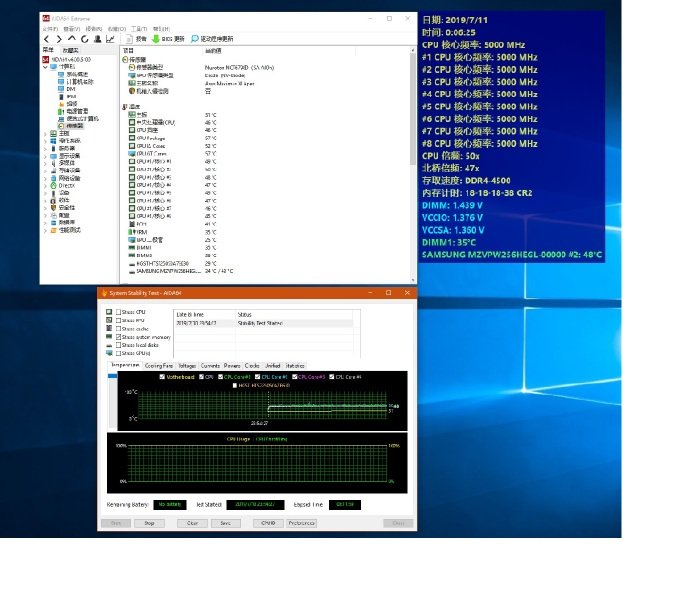Expand the Benchmark tree node
The height and width of the screenshot is (597, 690).
click(x=44, y=230)
